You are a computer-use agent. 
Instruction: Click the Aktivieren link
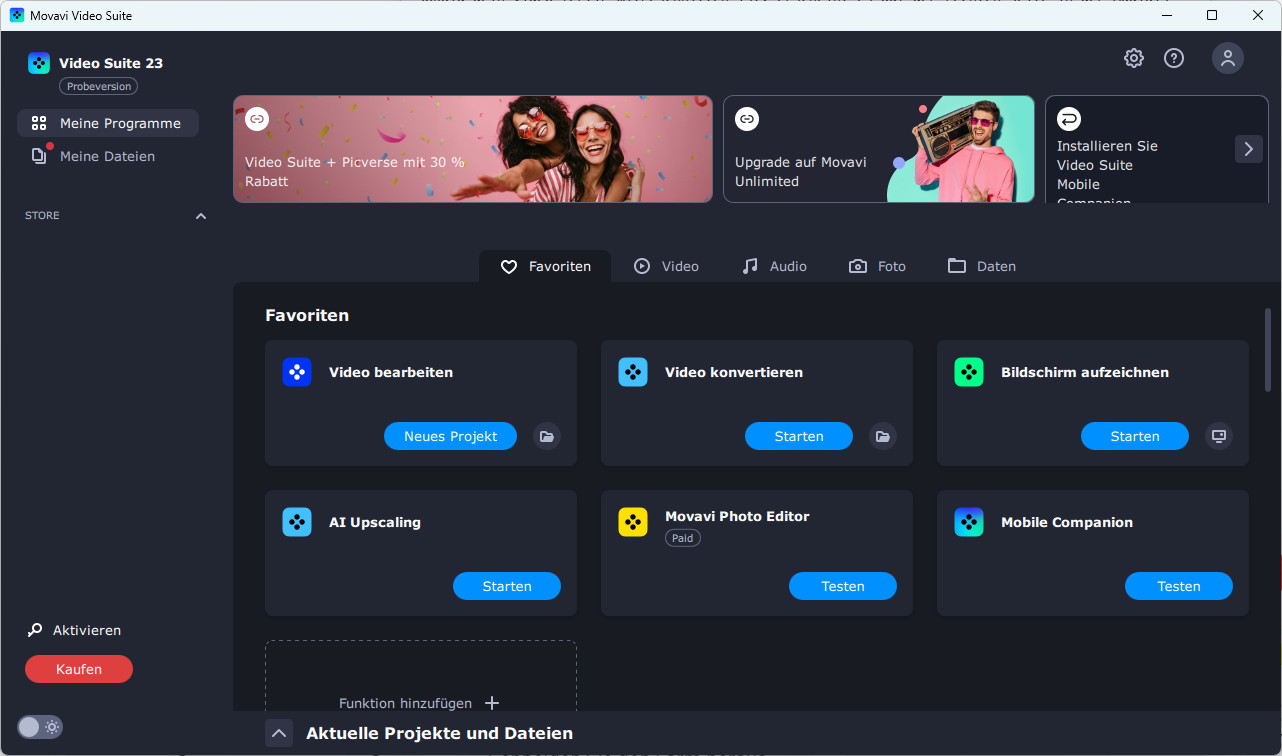tap(87, 630)
